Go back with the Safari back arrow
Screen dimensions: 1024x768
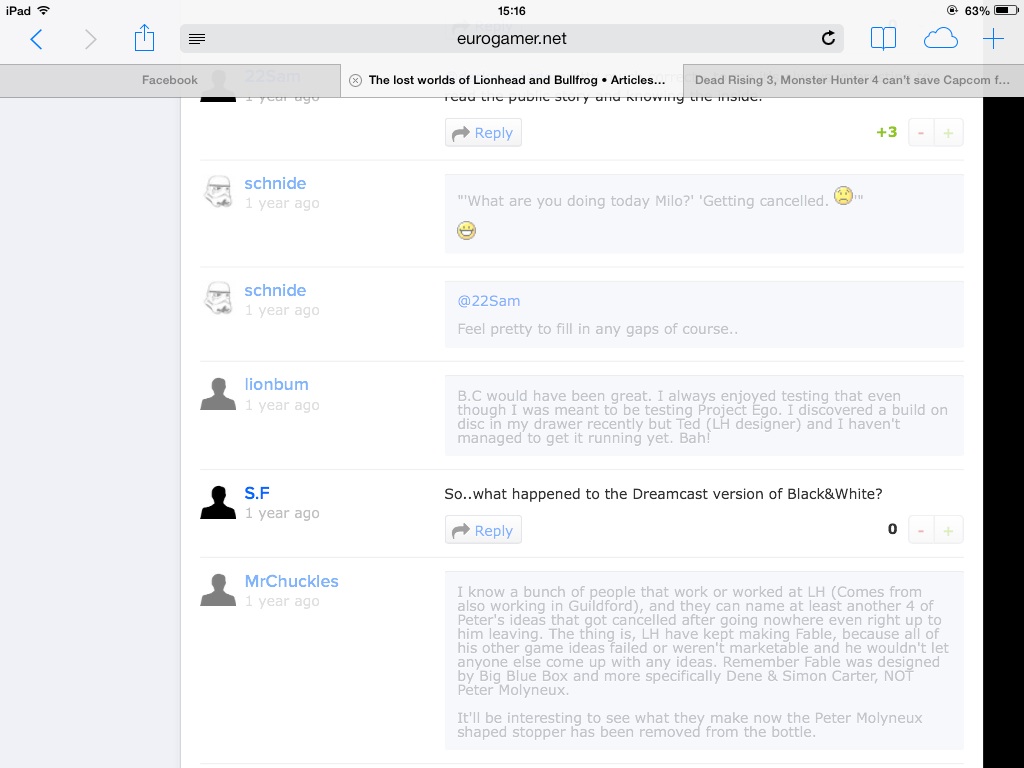(x=37, y=39)
